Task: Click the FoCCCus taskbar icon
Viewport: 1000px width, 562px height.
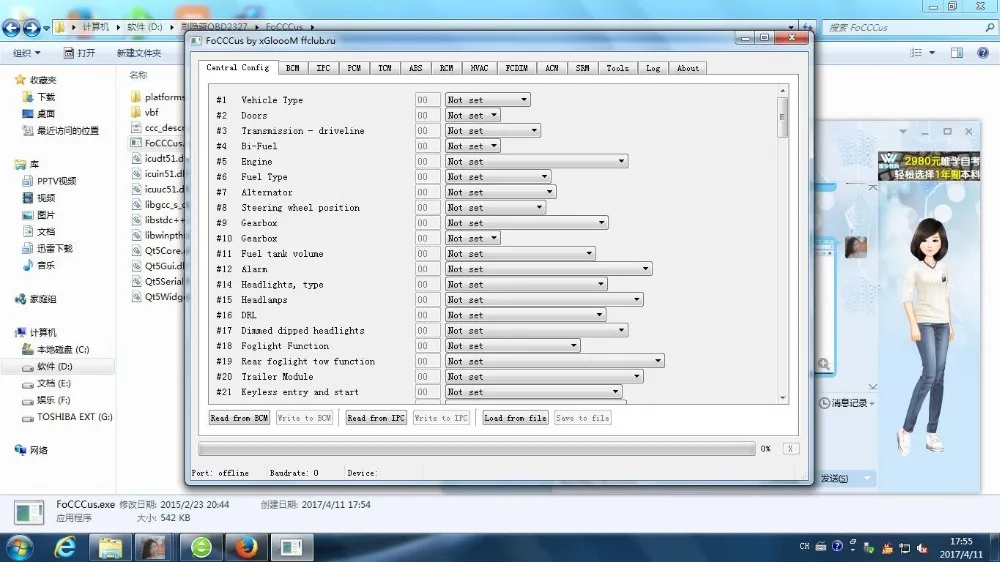Action: 291,547
